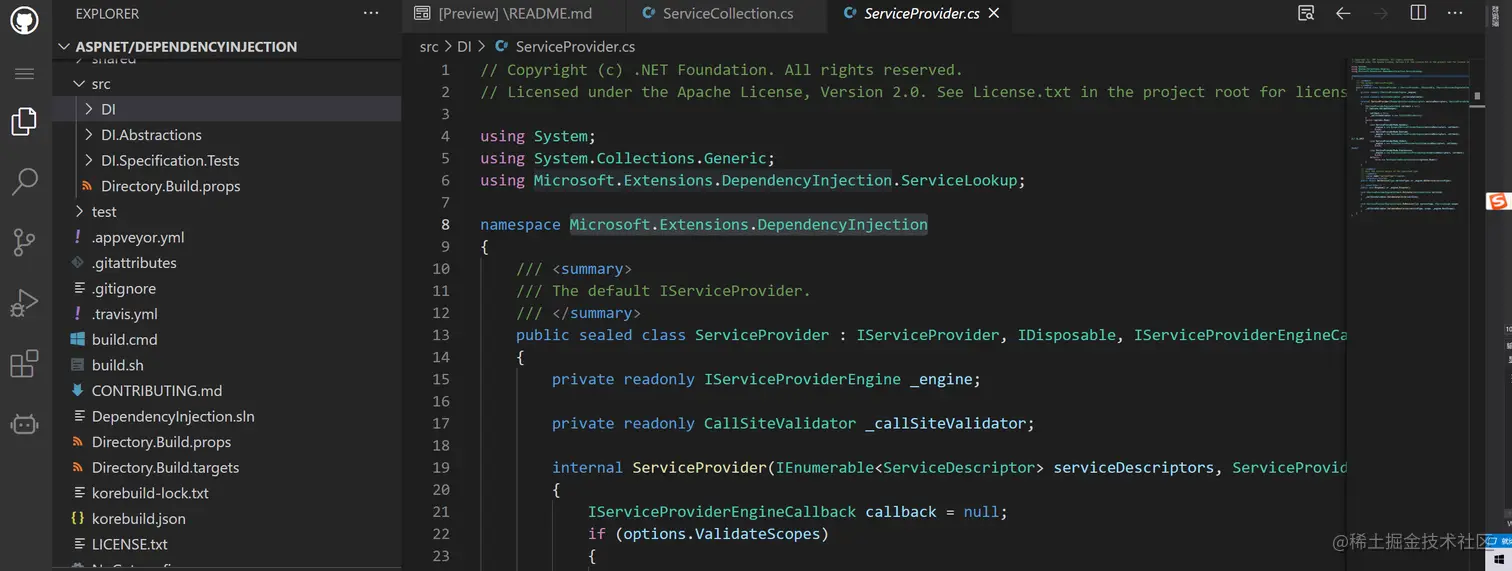The height and width of the screenshot is (571, 1512).
Task: Click line number 13 in the gutter
Action: point(441,335)
